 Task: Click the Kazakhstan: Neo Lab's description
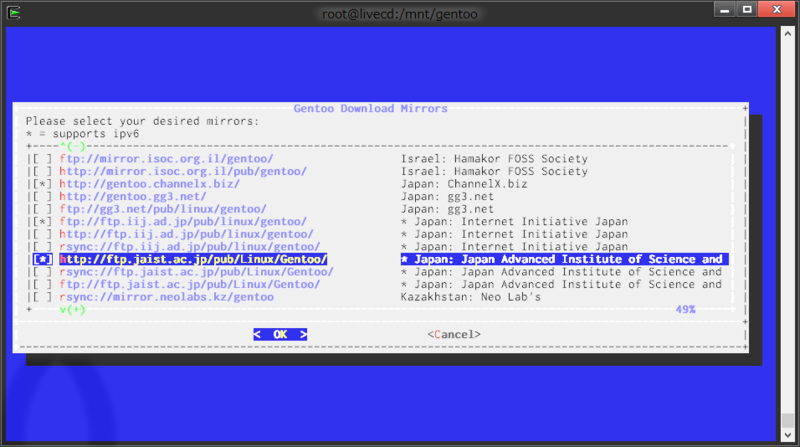(470, 297)
